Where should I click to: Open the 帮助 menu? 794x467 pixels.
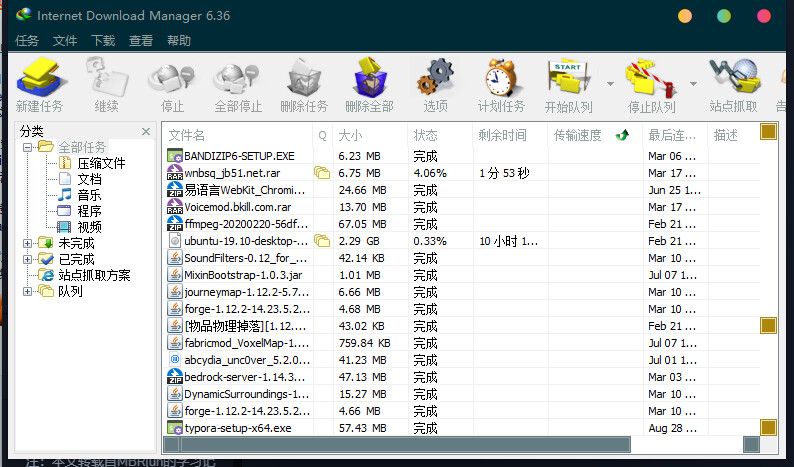[x=179, y=41]
